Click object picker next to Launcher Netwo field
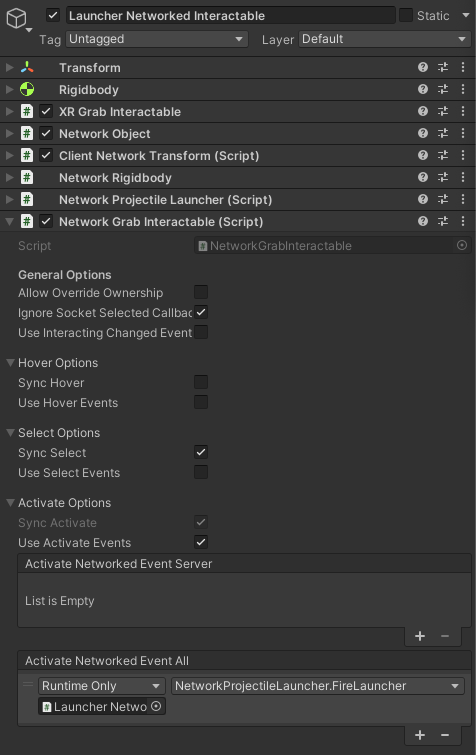 point(156,706)
